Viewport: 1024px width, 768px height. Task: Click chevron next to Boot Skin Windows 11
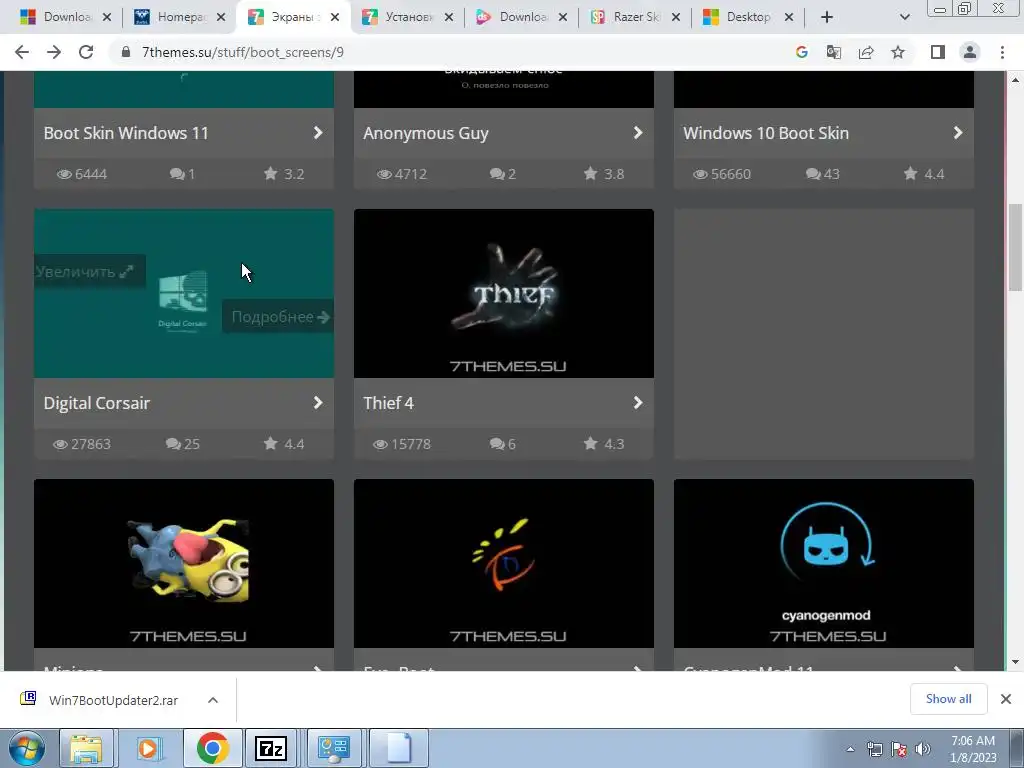point(318,133)
